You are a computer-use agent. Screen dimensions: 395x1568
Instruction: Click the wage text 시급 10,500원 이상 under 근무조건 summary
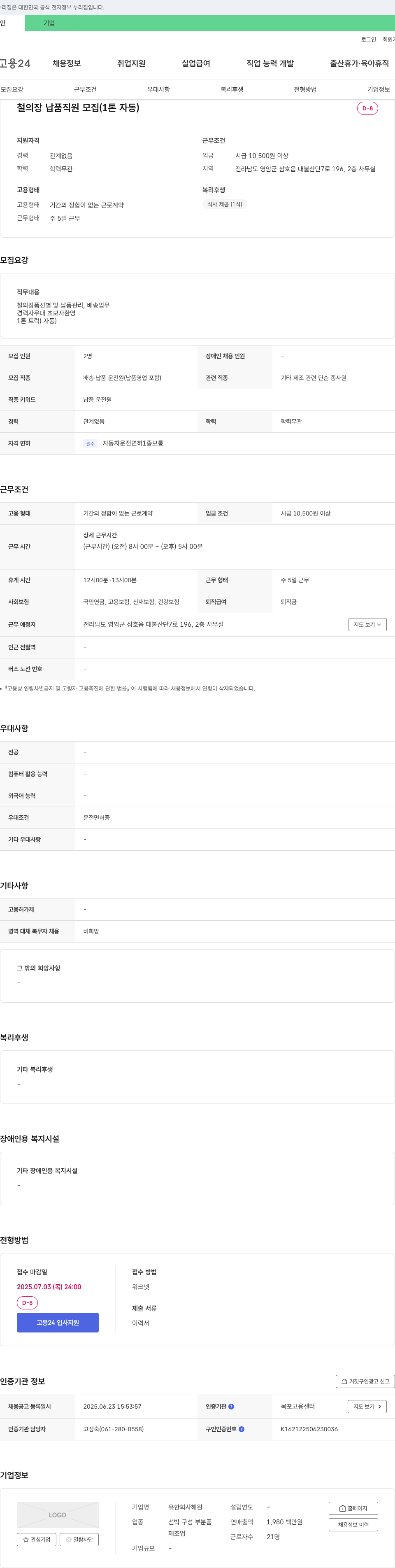pos(262,156)
